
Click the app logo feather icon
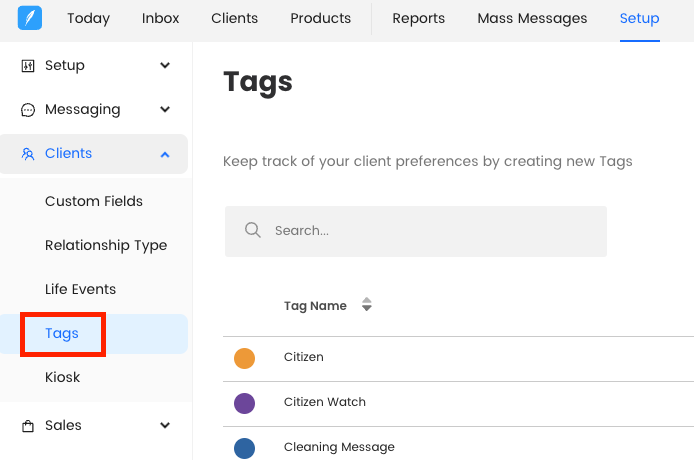[30, 19]
